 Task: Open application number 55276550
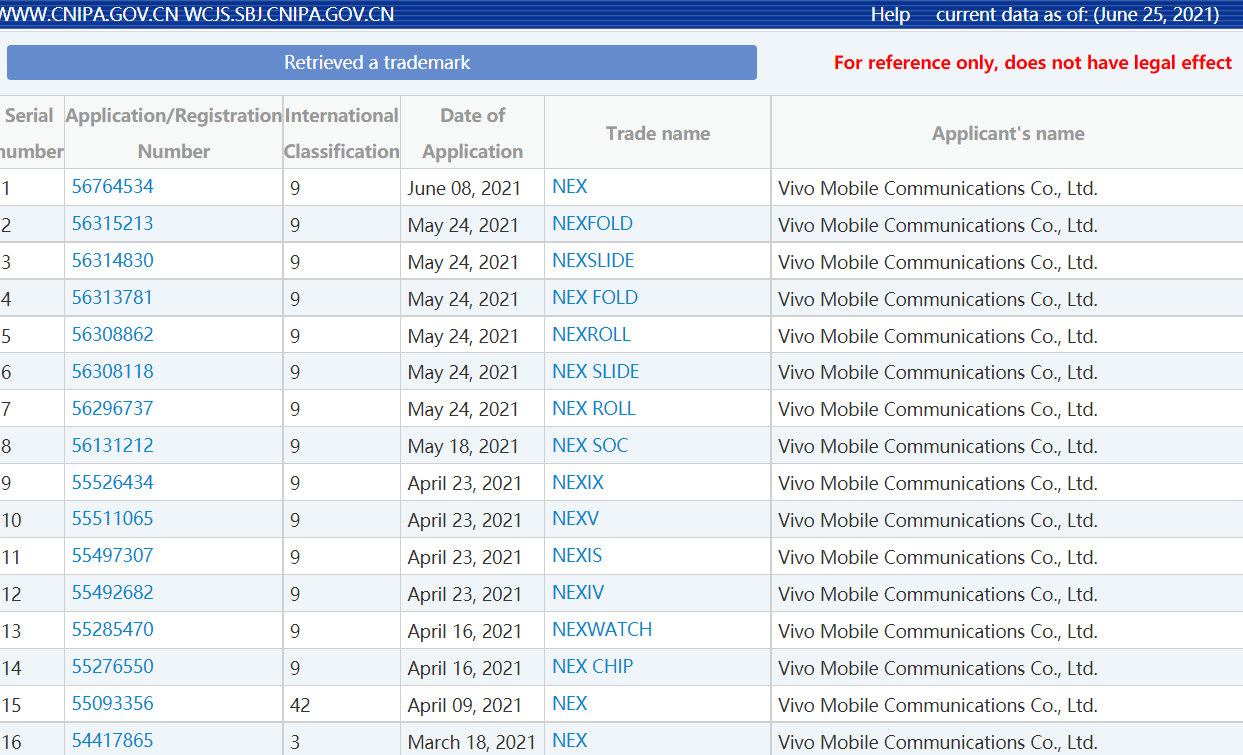[x=113, y=667]
